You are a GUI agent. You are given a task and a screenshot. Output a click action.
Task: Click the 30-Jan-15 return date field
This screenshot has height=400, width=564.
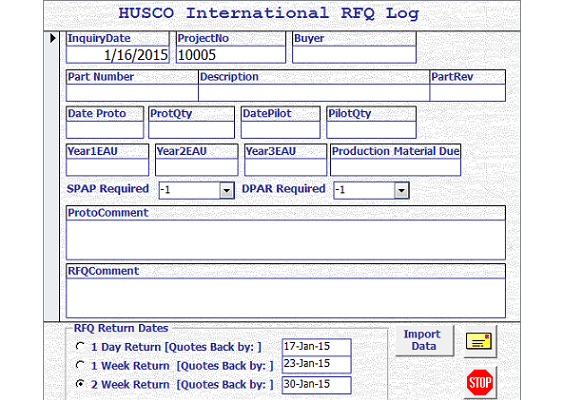click(316, 385)
